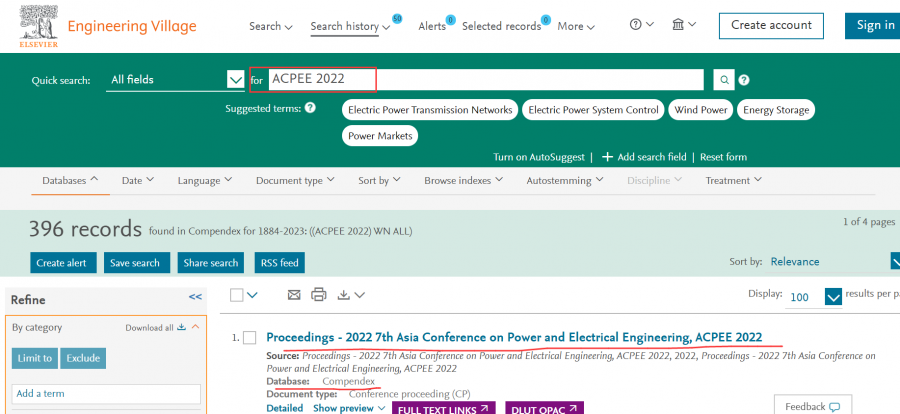The image size is (900, 414).
Task: Click Download all icon in By category
Action: (x=181, y=327)
